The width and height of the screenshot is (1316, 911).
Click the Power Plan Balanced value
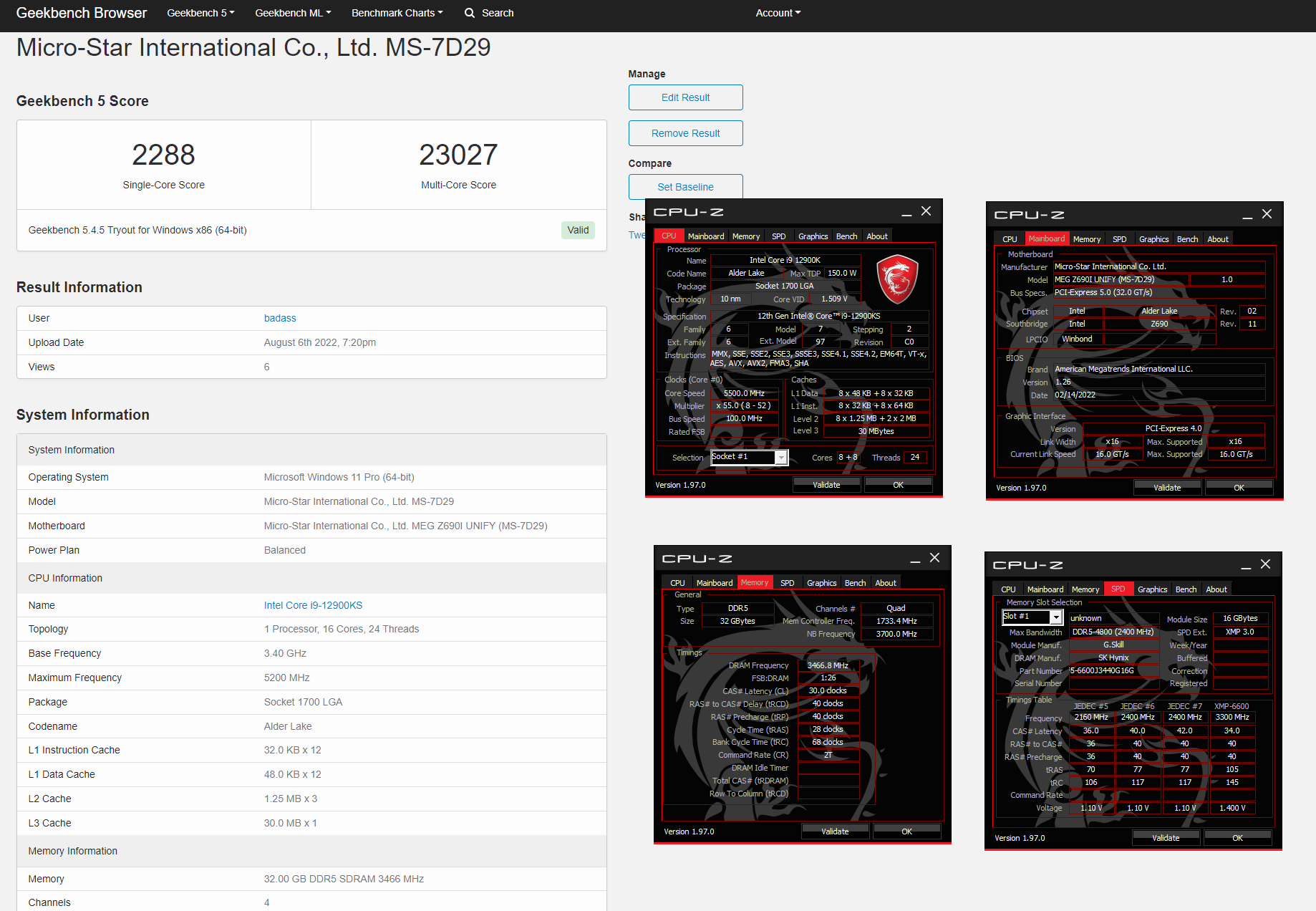285,550
